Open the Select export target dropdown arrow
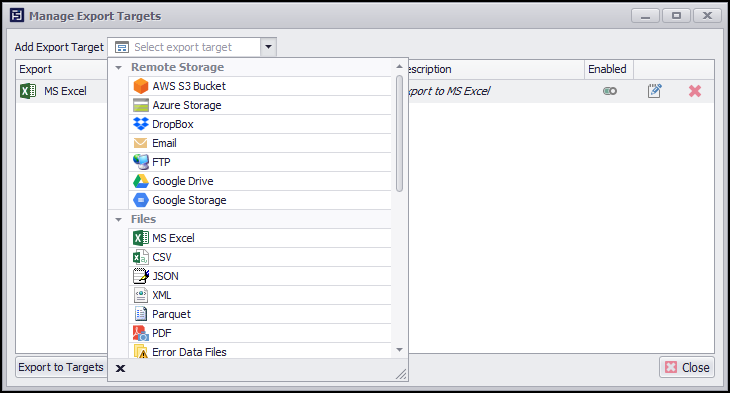The width and height of the screenshot is (730, 393). (268, 47)
